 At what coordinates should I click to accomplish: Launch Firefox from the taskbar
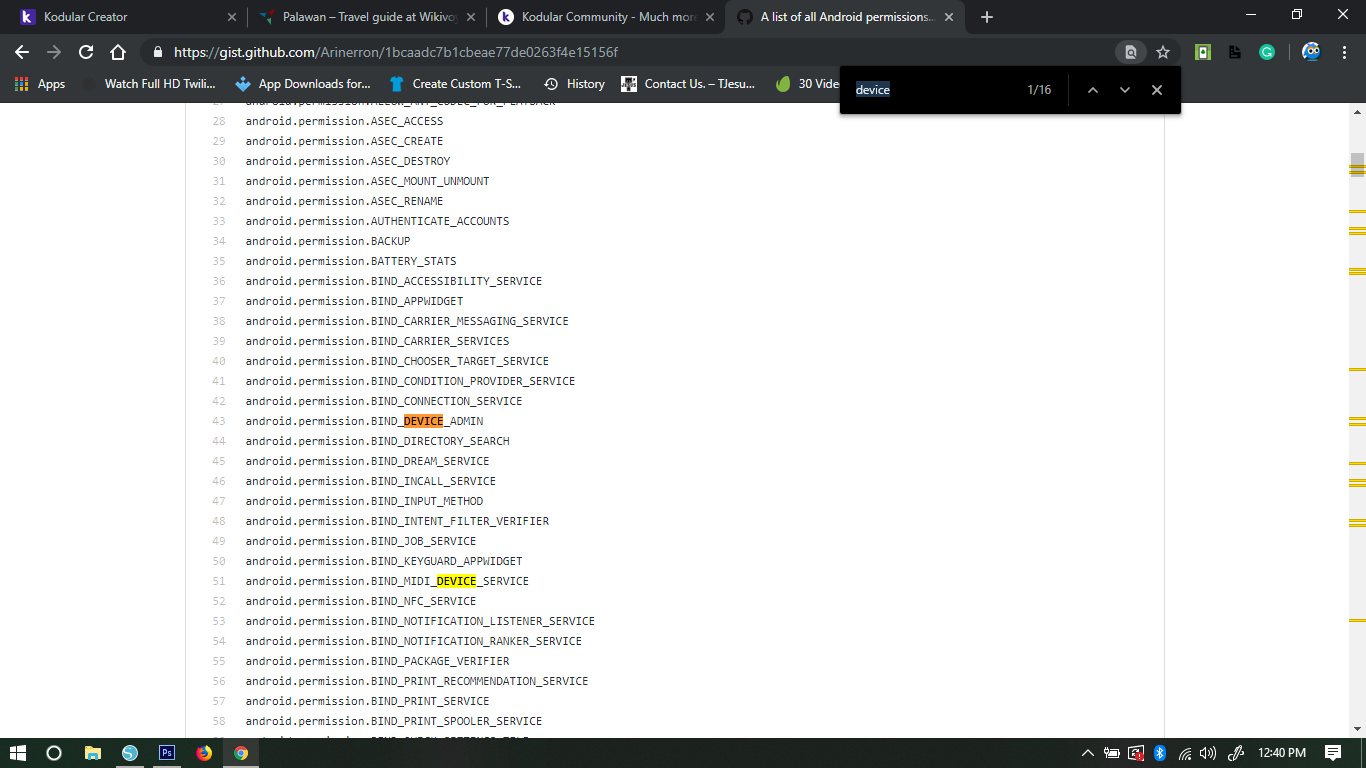coord(204,753)
